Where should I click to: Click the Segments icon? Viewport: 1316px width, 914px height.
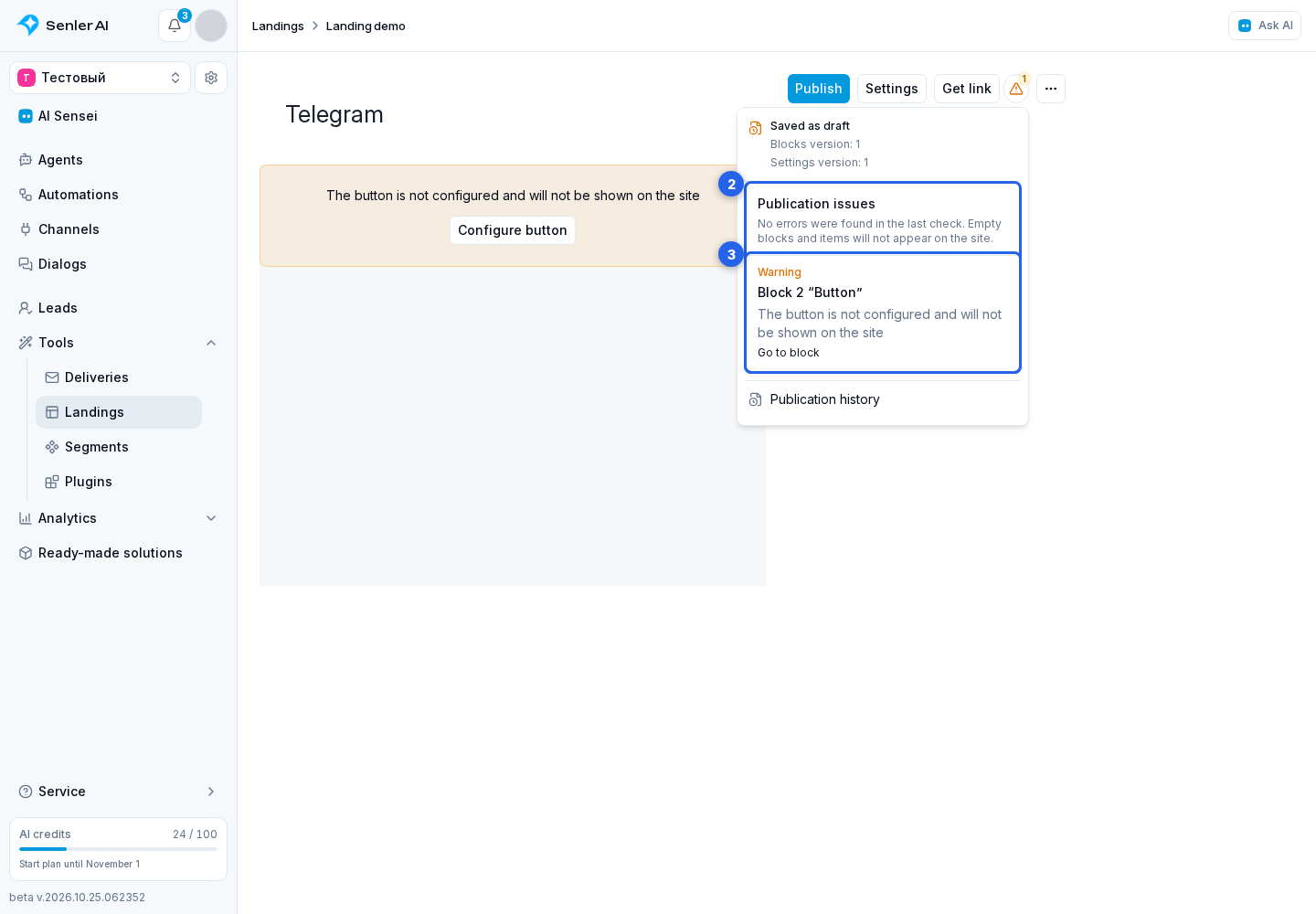coord(52,447)
